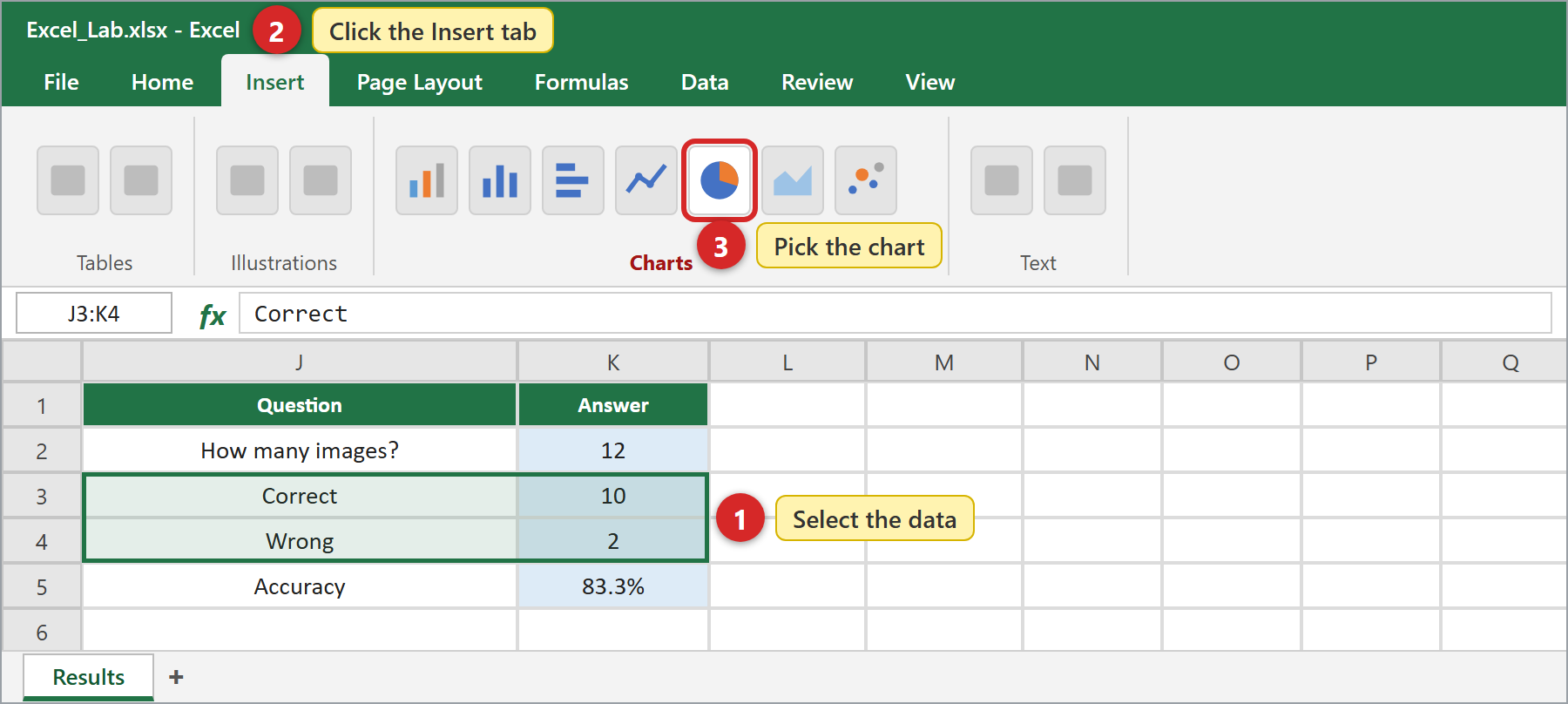Go to the Formulas tab
The height and width of the screenshot is (704, 1568).
click(581, 82)
